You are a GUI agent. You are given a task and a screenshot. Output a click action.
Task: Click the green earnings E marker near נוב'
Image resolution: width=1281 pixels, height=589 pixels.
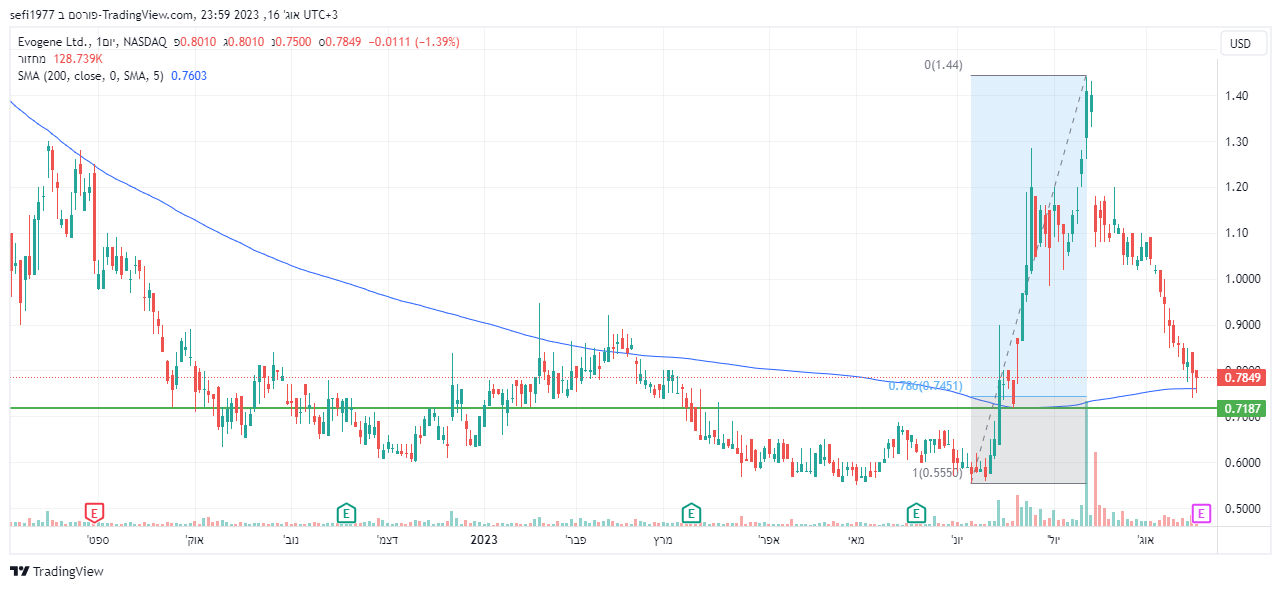click(346, 513)
